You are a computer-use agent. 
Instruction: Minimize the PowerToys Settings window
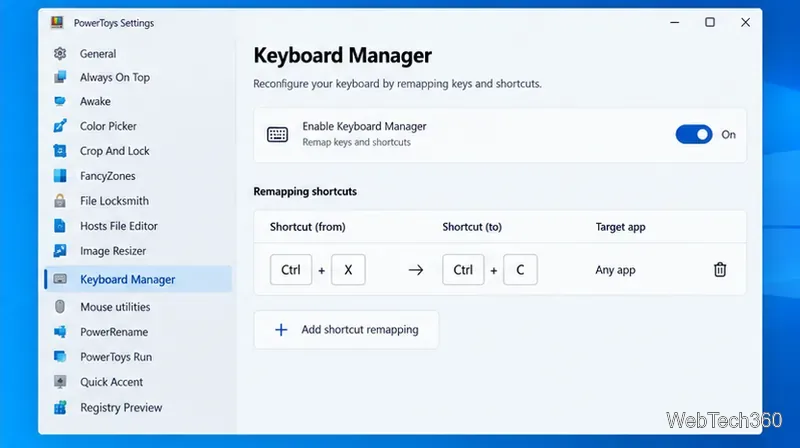coord(674,22)
